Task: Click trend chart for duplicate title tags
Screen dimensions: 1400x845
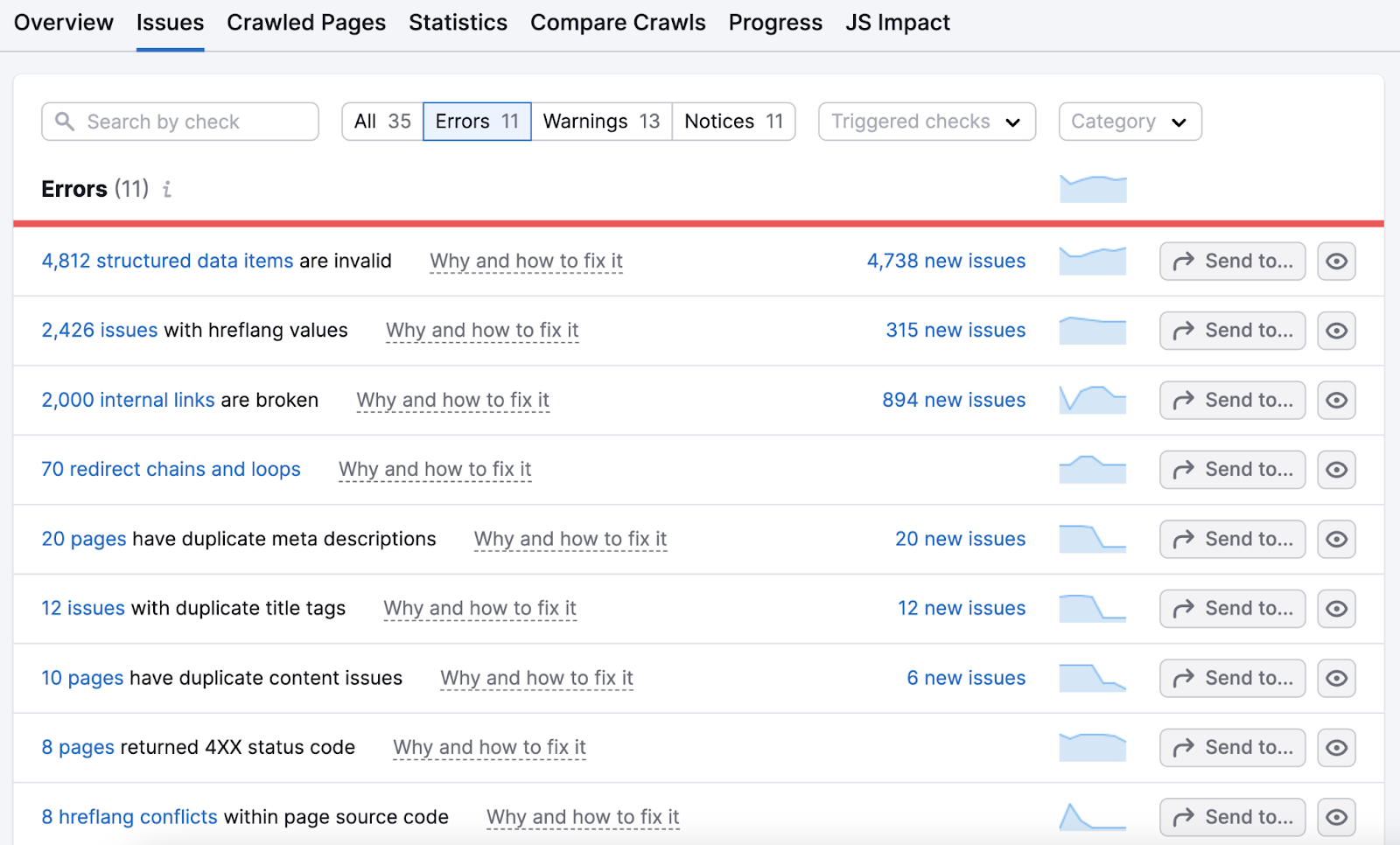Action: 1092,608
